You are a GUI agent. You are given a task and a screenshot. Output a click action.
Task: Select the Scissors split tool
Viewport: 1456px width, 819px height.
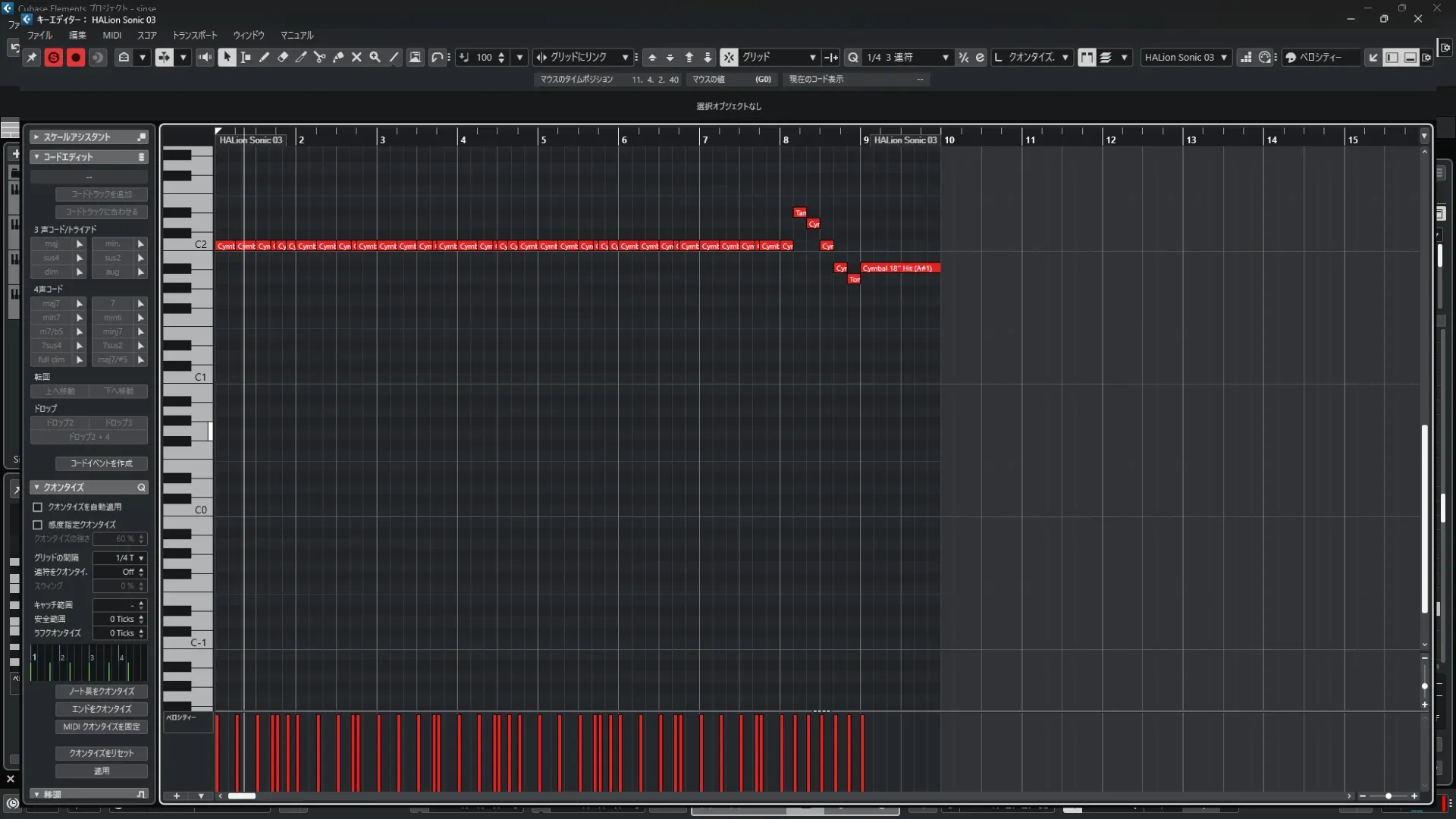click(319, 58)
